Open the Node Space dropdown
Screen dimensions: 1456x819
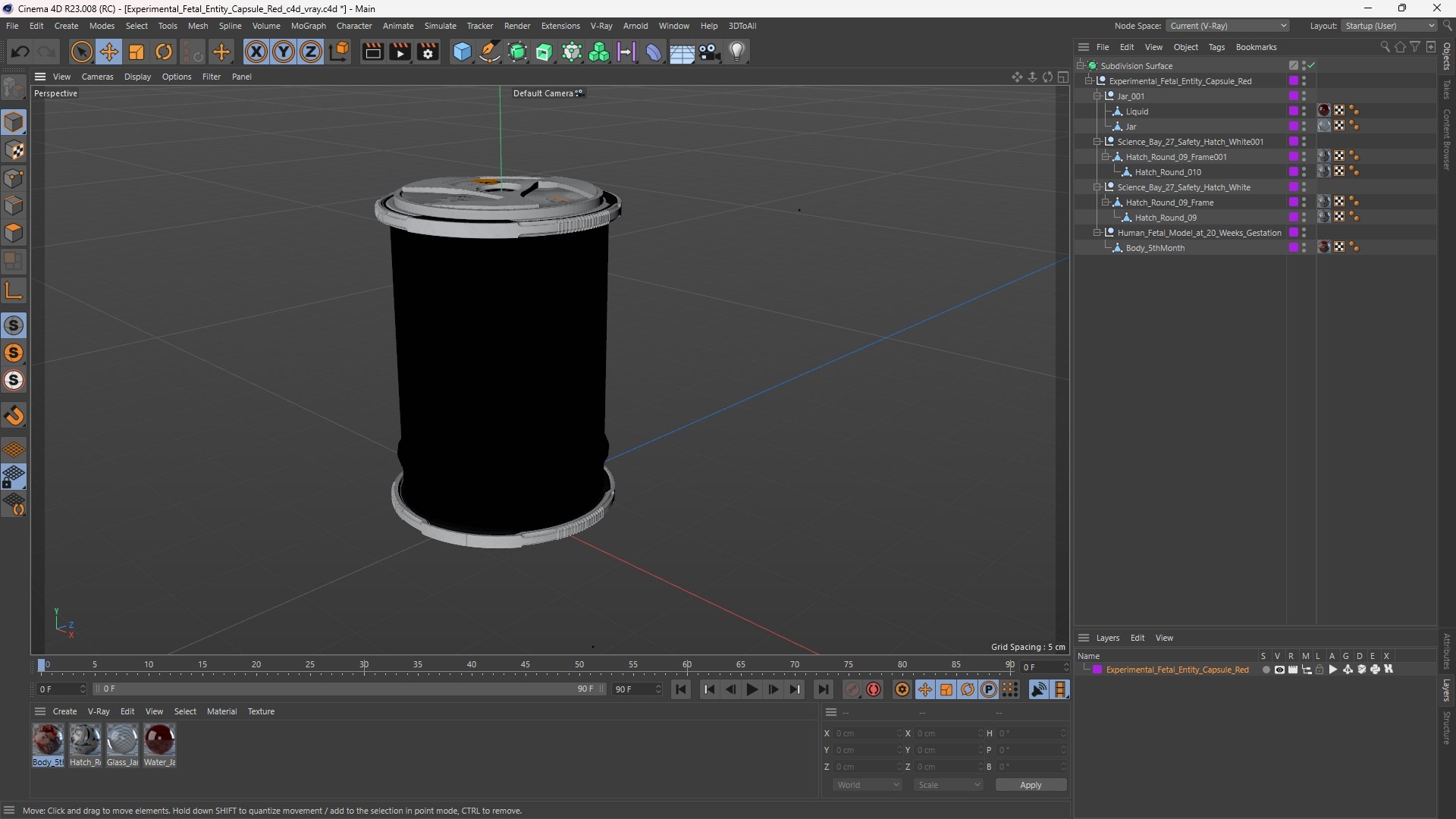[1227, 26]
